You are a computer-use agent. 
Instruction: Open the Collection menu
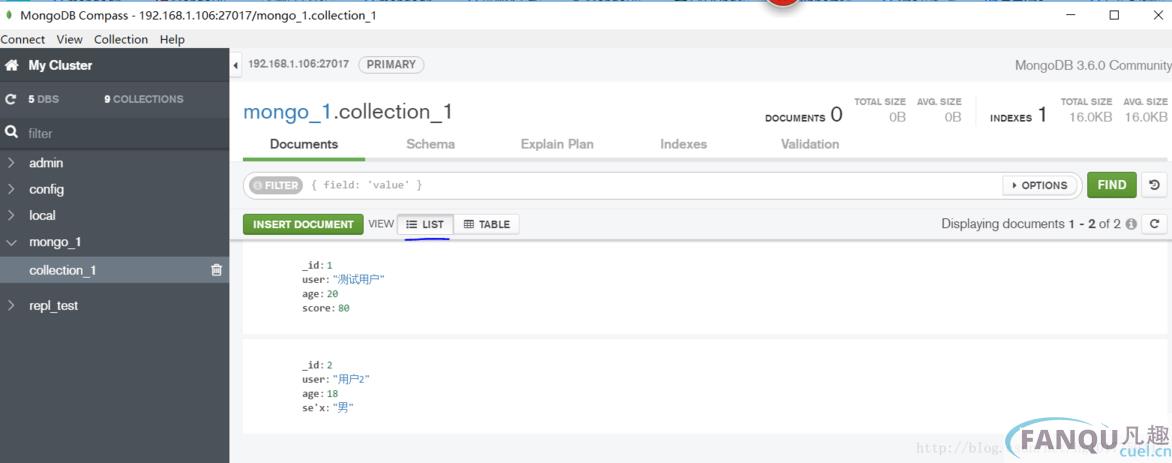coord(121,40)
